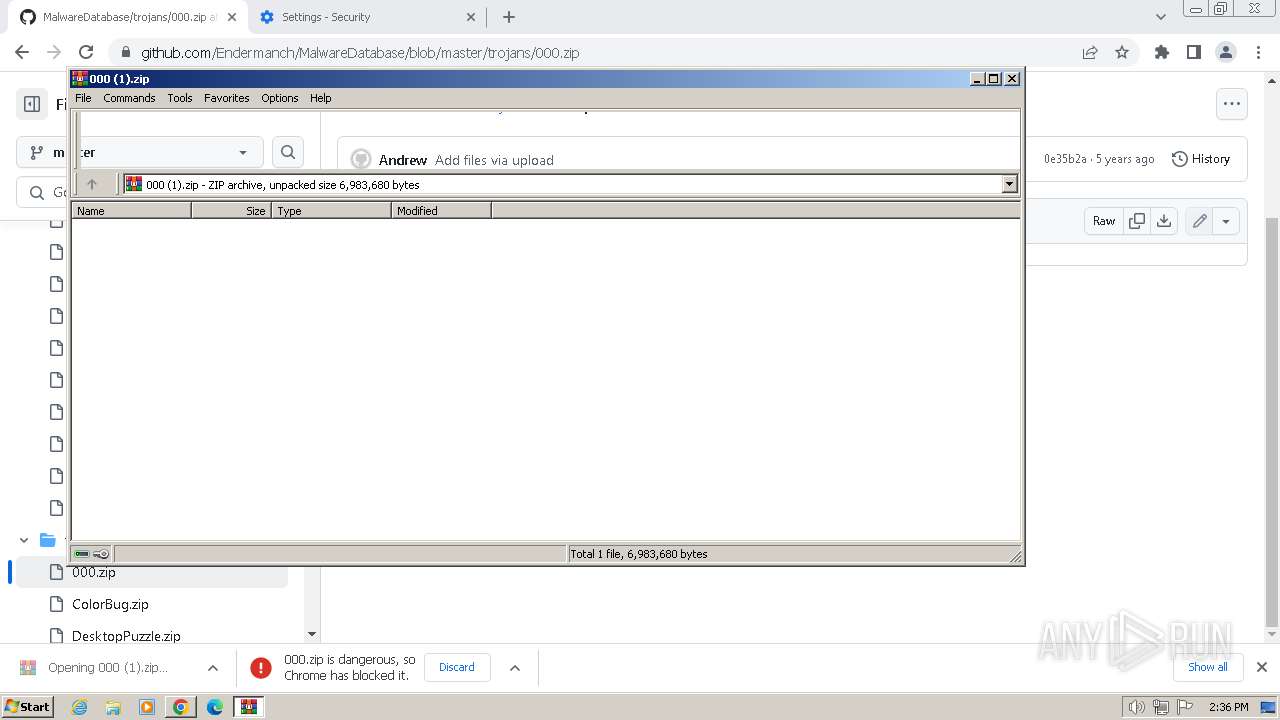Collapse the trojans folder chevron in tree
Screen dimensions: 1280x720
[x=24, y=540]
